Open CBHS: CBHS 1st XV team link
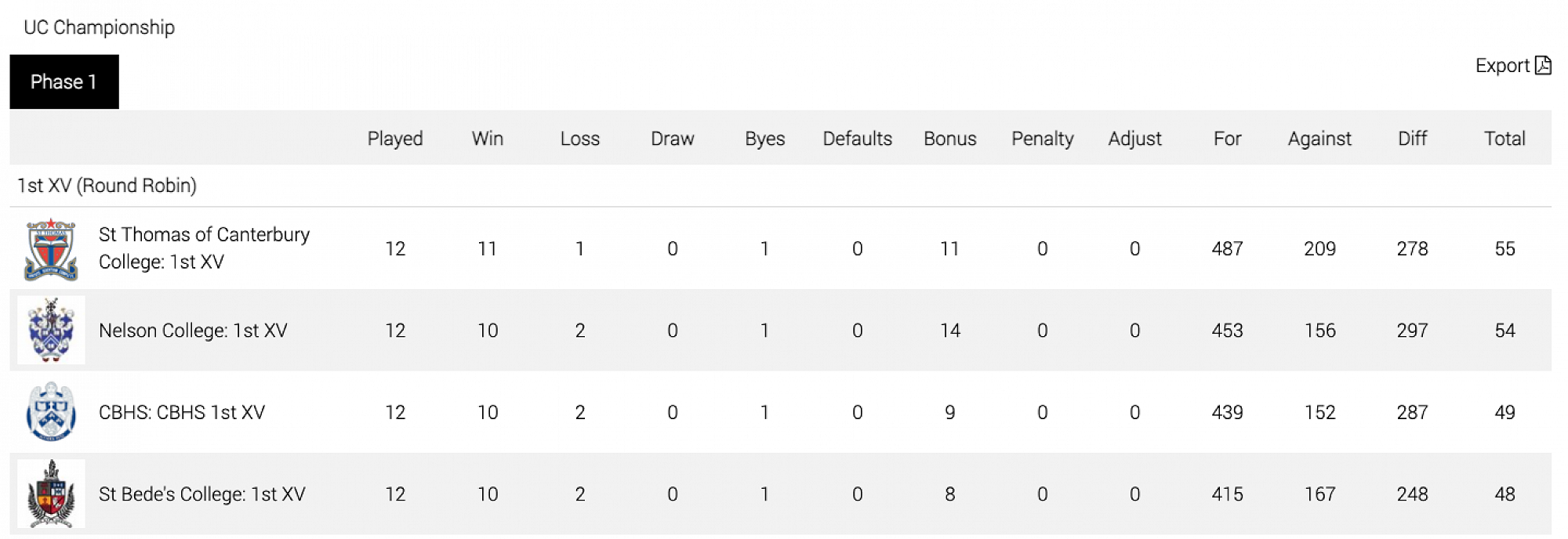The height and width of the screenshot is (539, 1568). coord(182,413)
